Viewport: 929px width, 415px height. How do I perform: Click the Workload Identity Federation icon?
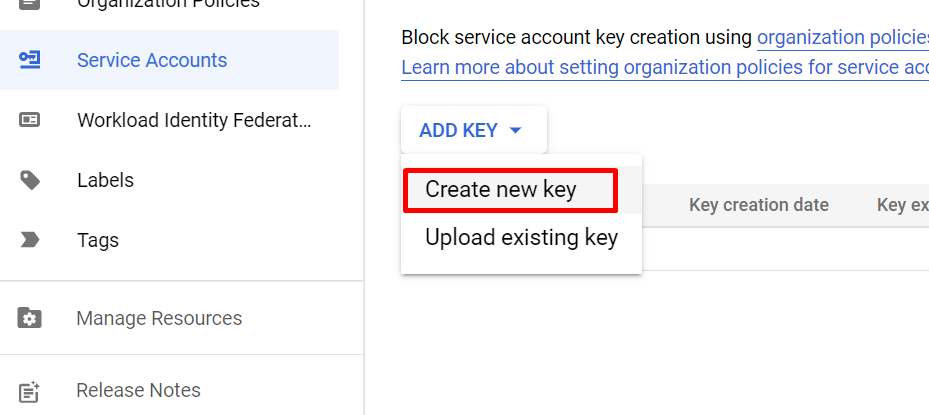(x=30, y=120)
